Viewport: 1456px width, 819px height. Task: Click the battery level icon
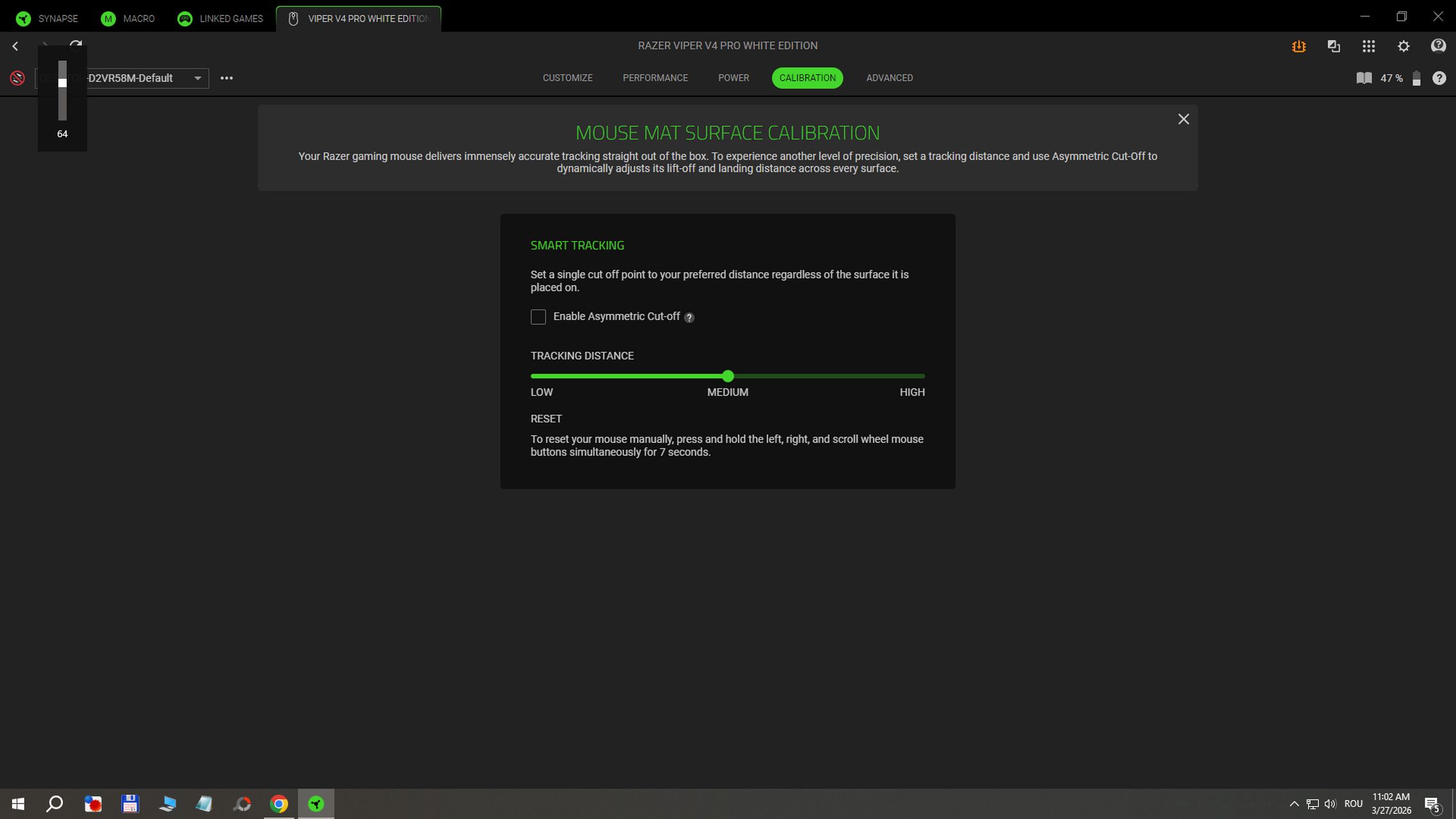point(1416,78)
